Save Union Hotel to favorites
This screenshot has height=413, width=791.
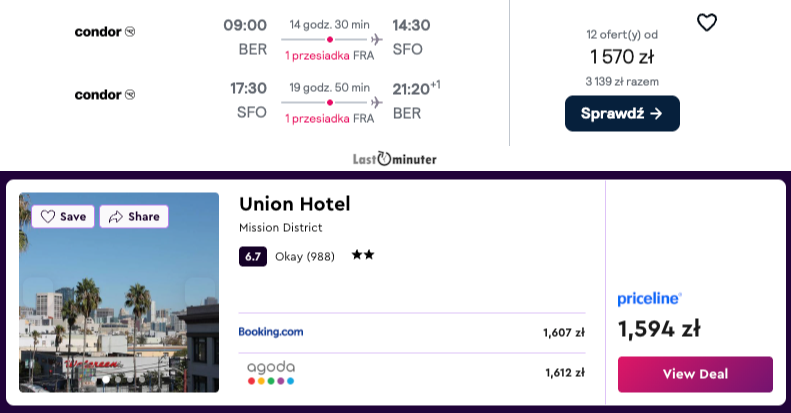(x=63, y=216)
